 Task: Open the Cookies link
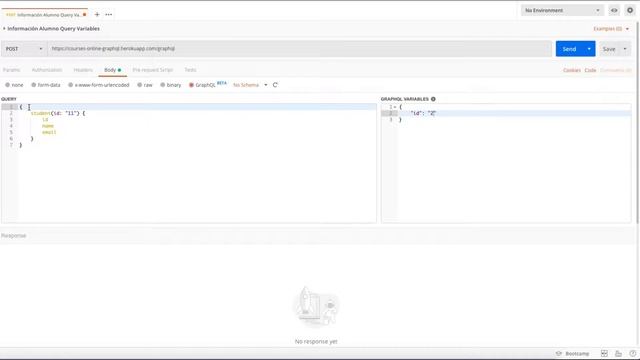[x=571, y=70]
